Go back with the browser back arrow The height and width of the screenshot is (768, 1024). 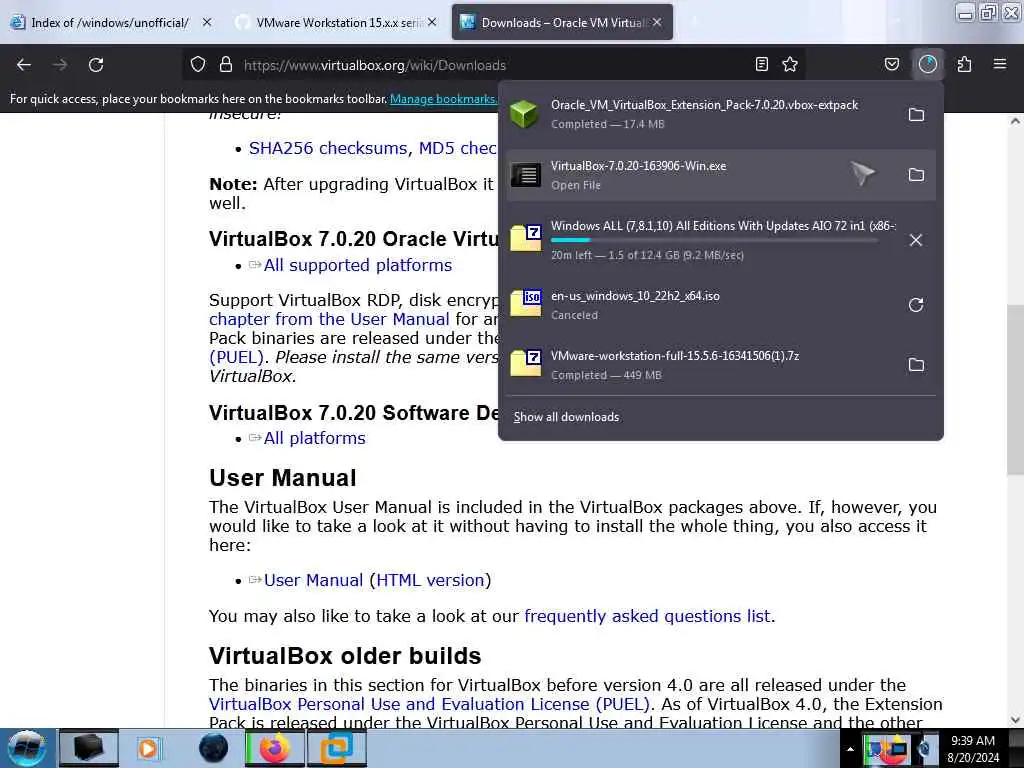pyautogui.click(x=24, y=65)
